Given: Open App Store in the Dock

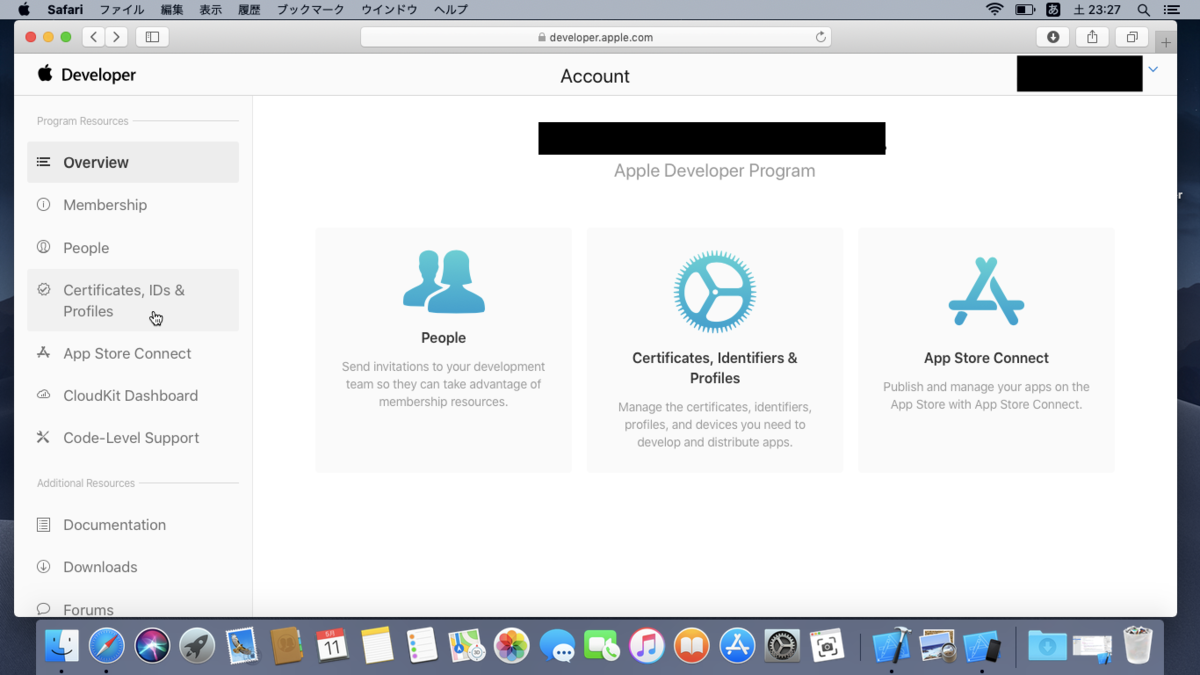Looking at the screenshot, I should (737, 646).
